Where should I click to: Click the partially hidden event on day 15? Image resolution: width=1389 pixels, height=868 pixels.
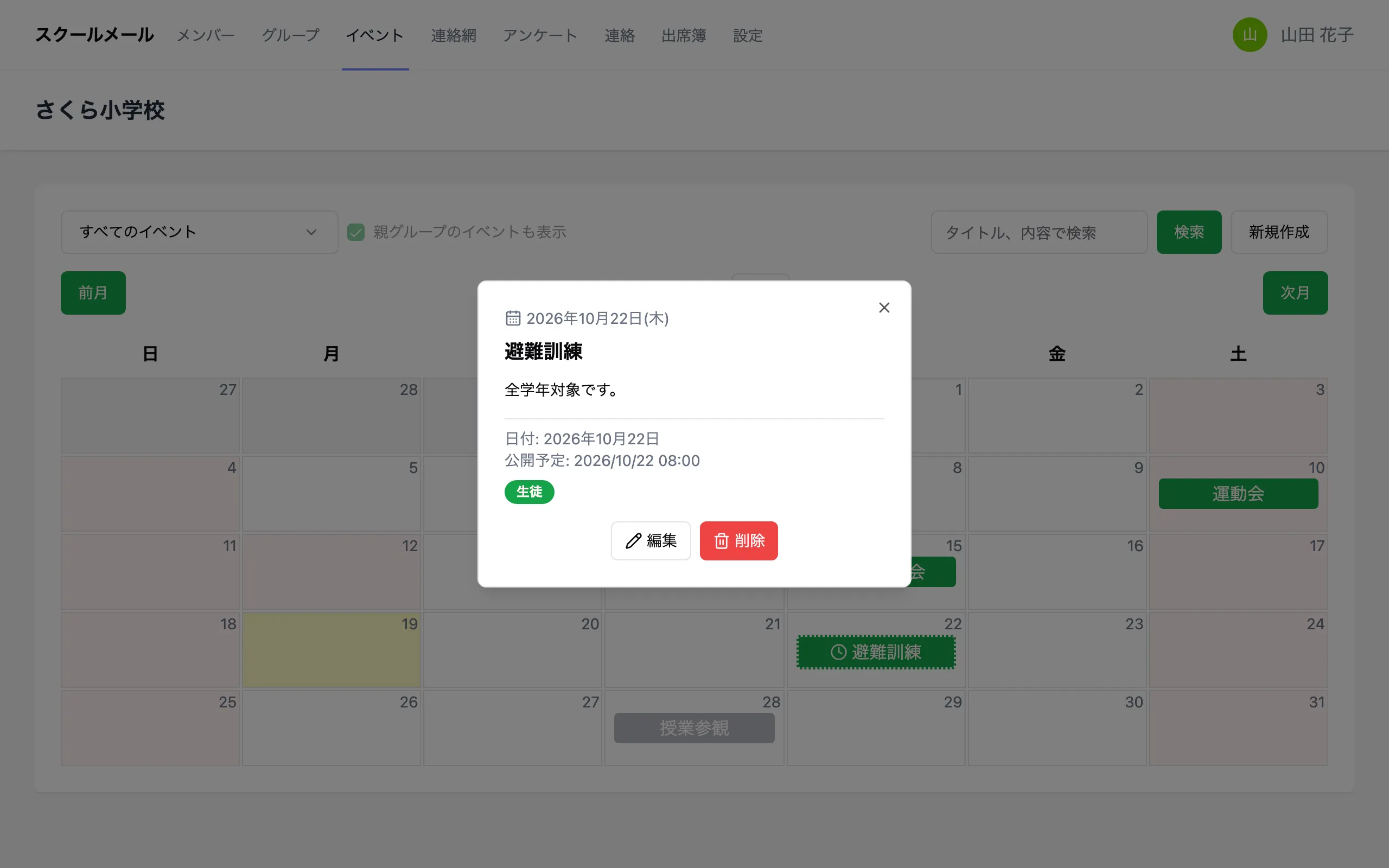(x=933, y=572)
